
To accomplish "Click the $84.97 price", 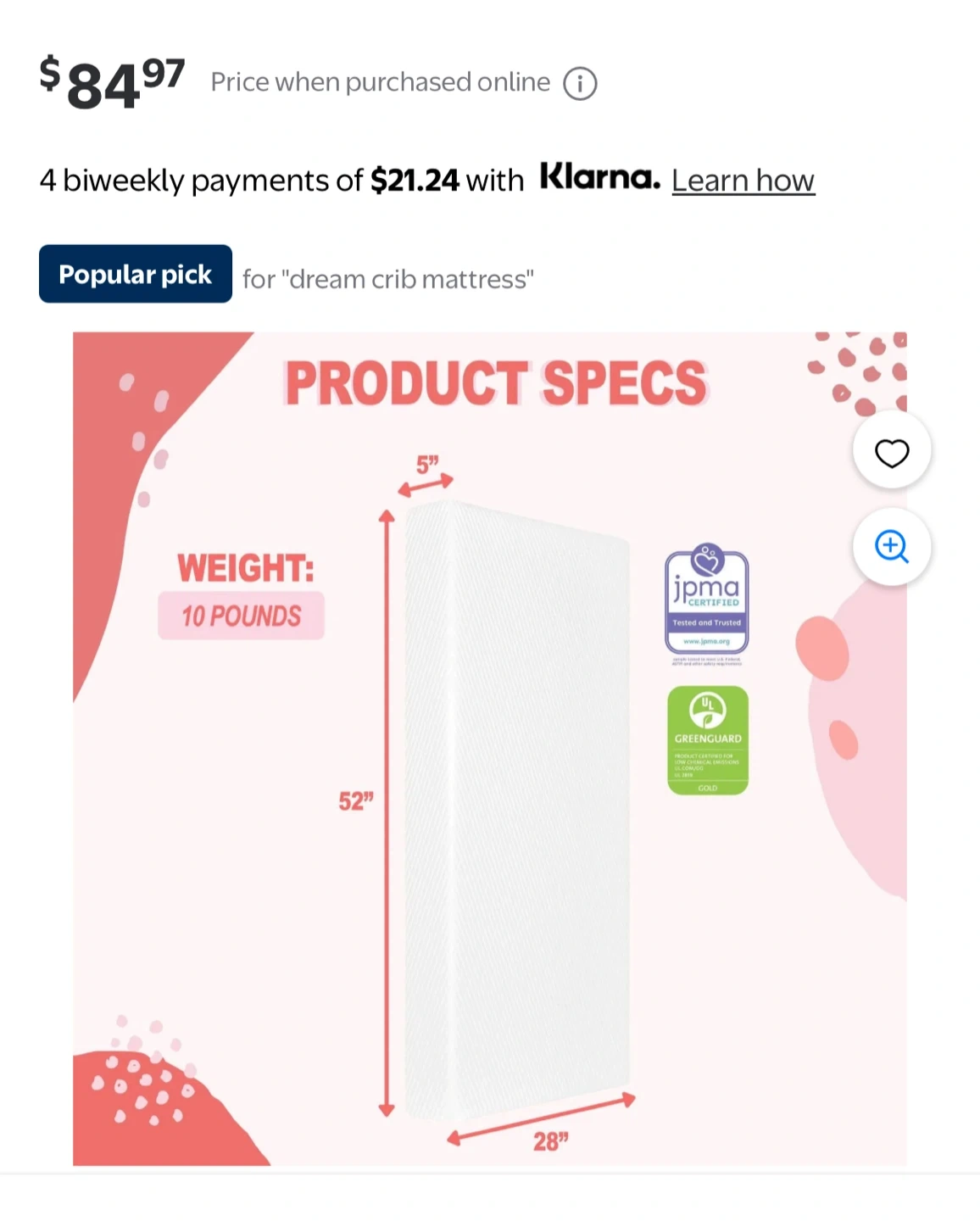I will click(112, 83).
